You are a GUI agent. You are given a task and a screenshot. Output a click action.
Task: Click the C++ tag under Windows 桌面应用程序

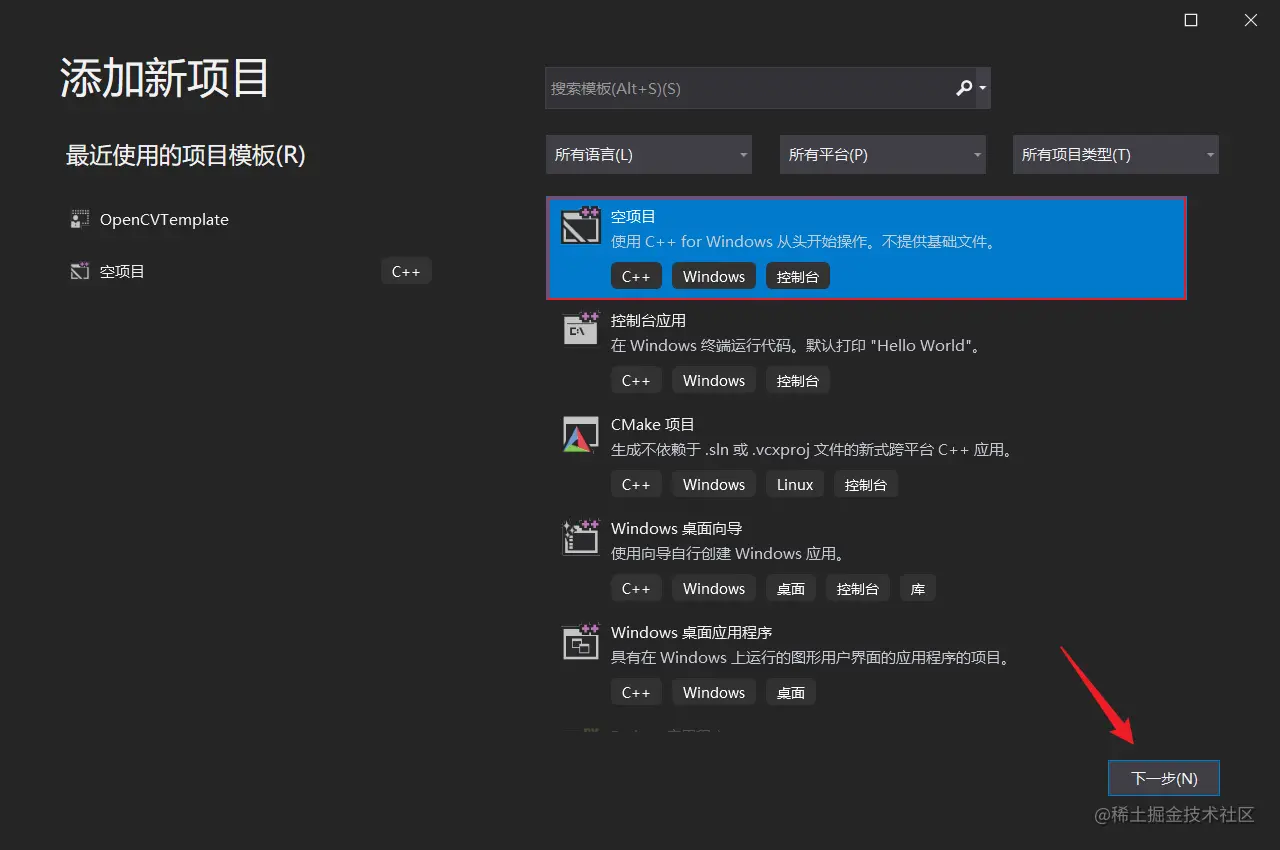(636, 692)
